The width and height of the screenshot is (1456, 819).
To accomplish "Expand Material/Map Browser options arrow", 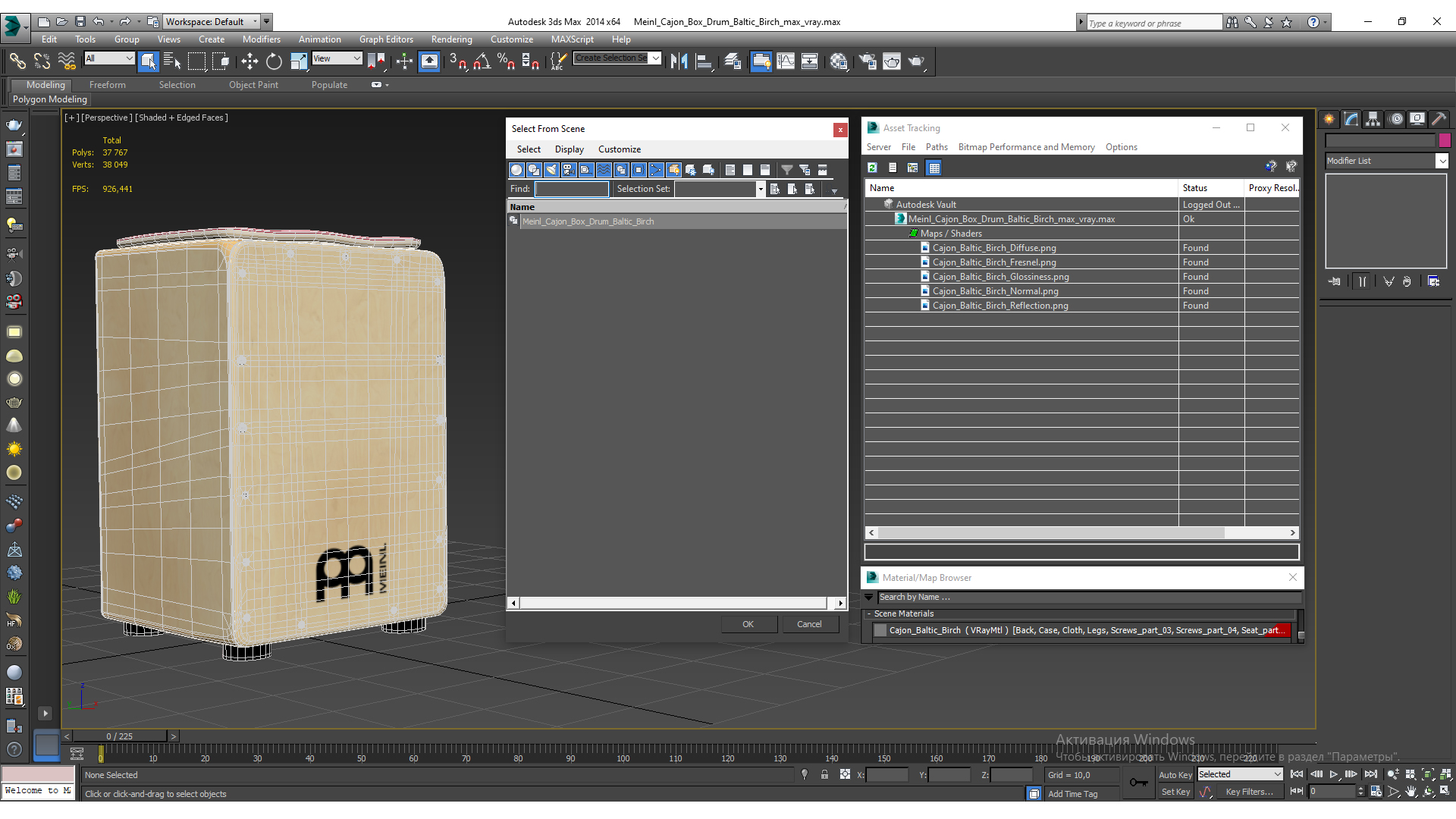I will point(869,598).
